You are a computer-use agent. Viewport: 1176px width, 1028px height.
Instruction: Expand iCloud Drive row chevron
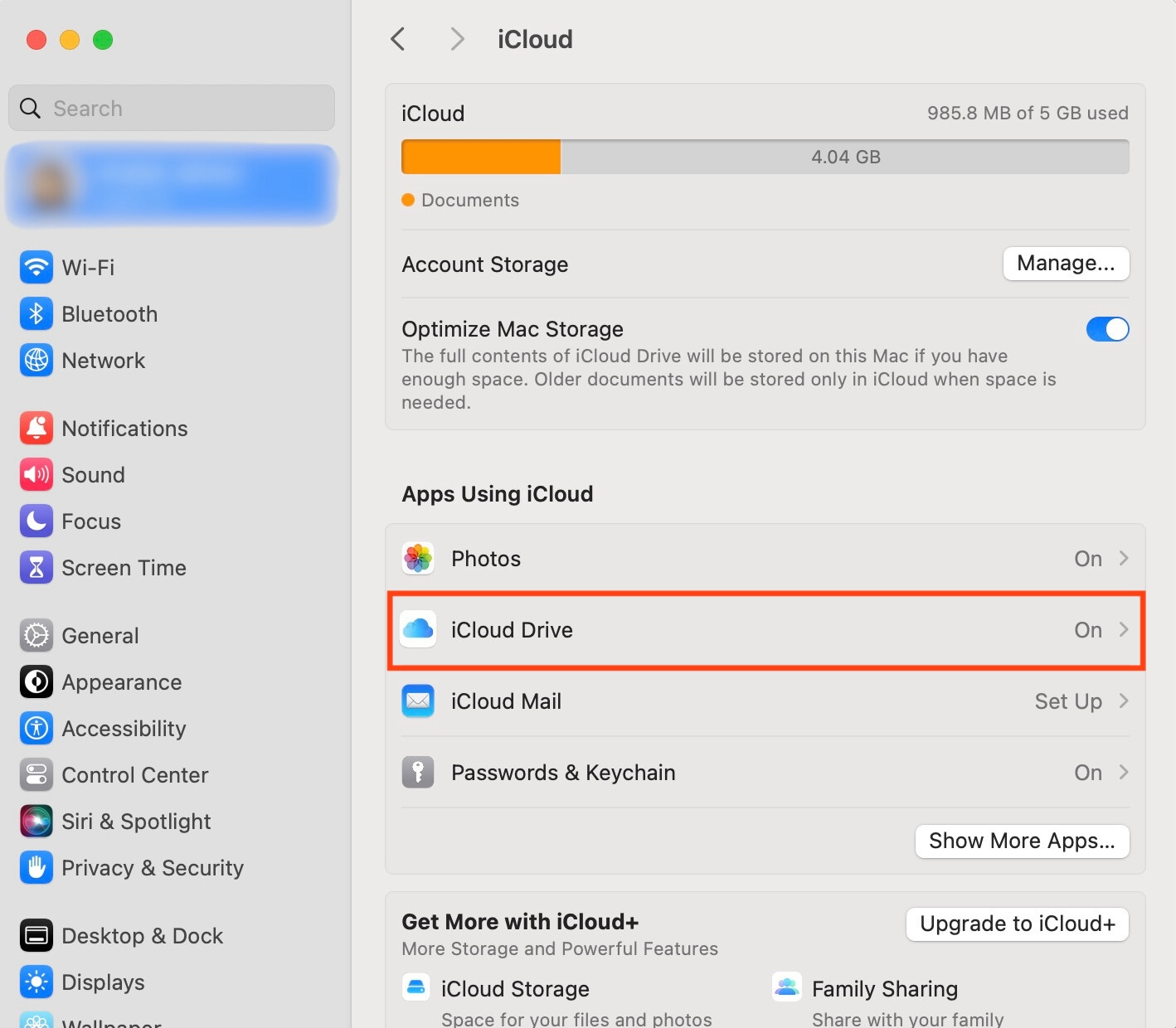point(1124,629)
